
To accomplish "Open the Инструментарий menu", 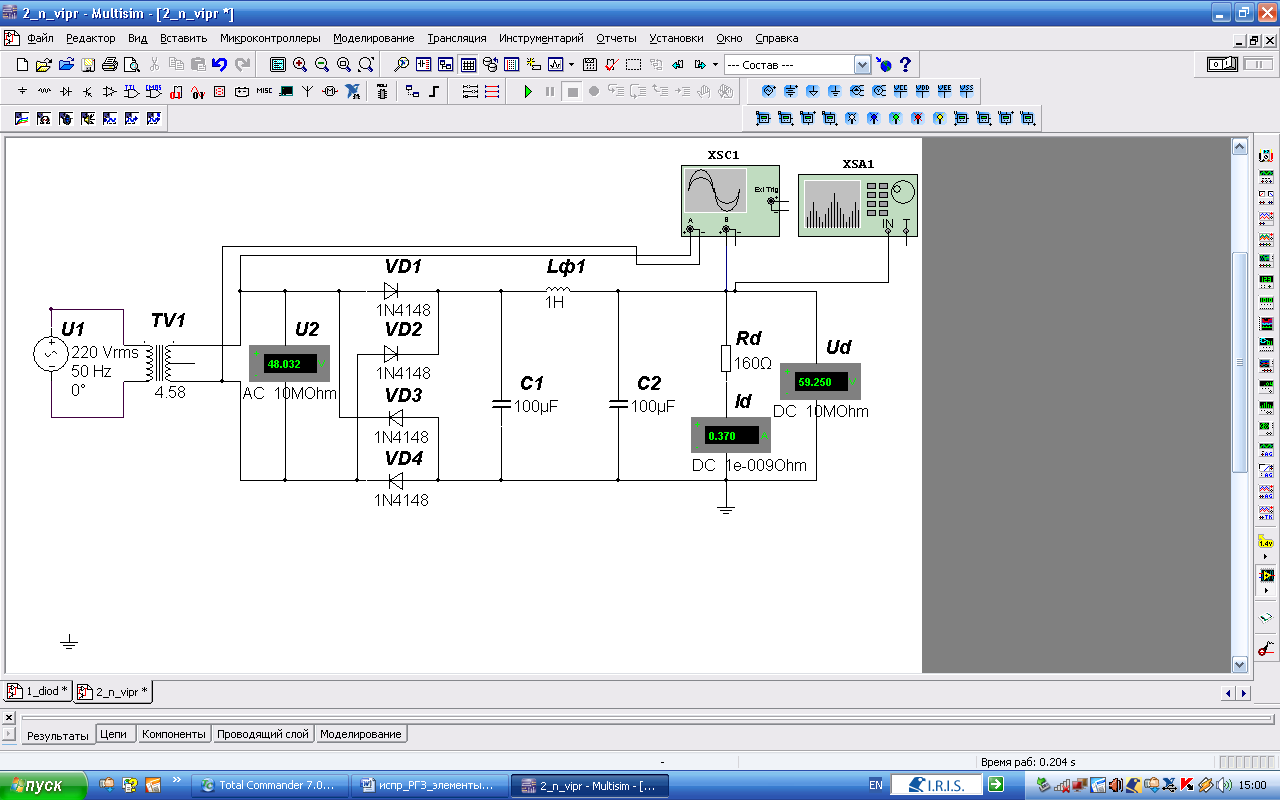I will [541, 38].
